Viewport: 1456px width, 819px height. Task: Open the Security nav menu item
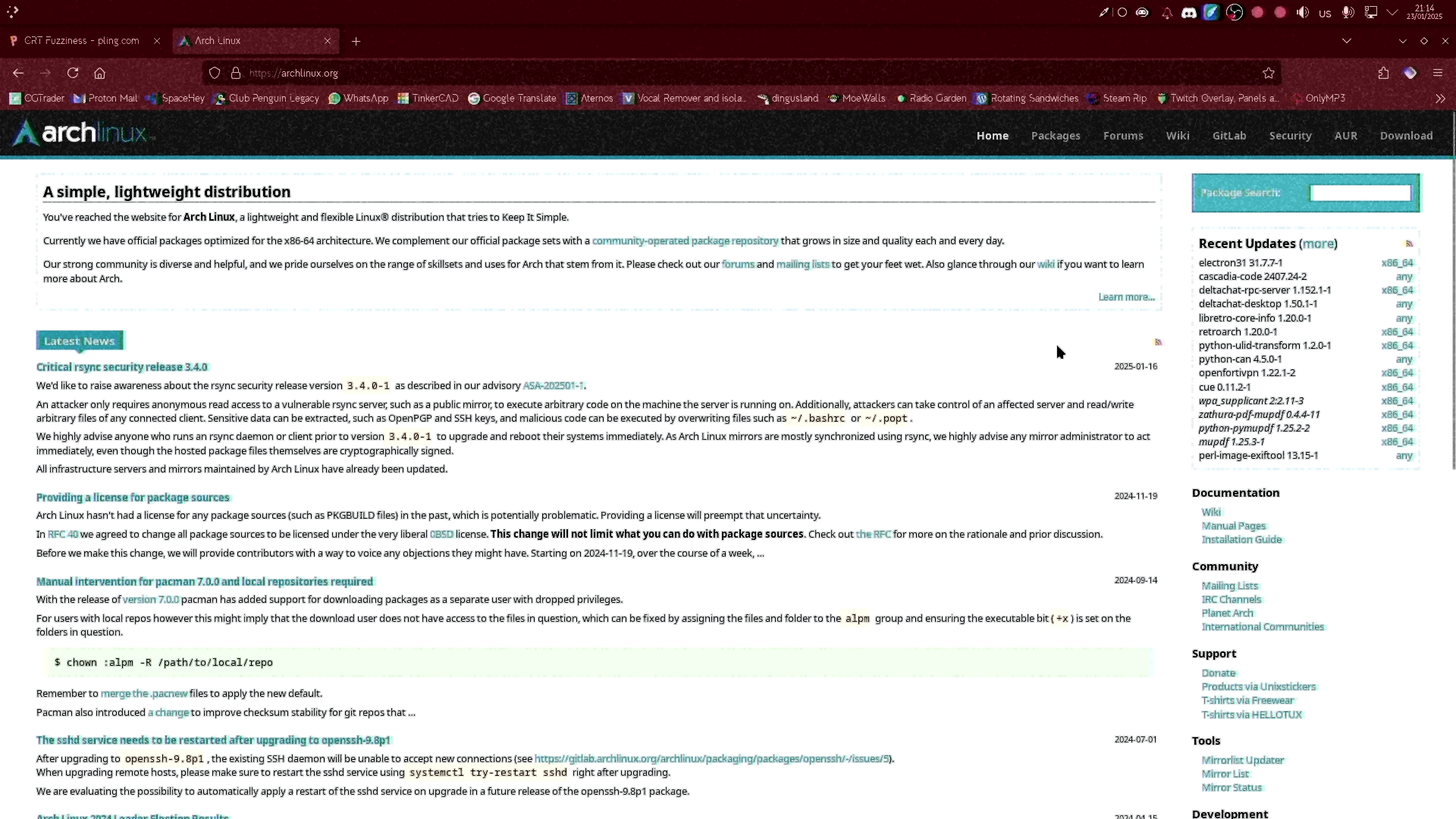tap(1290, 136)
